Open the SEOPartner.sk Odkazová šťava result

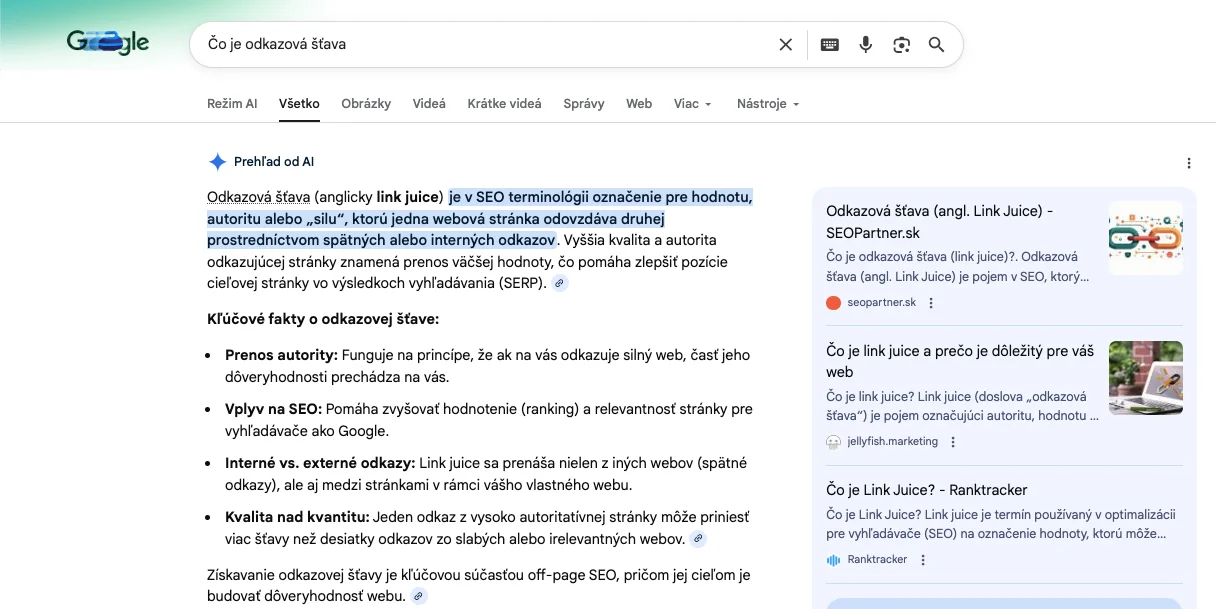pos(939,221)
